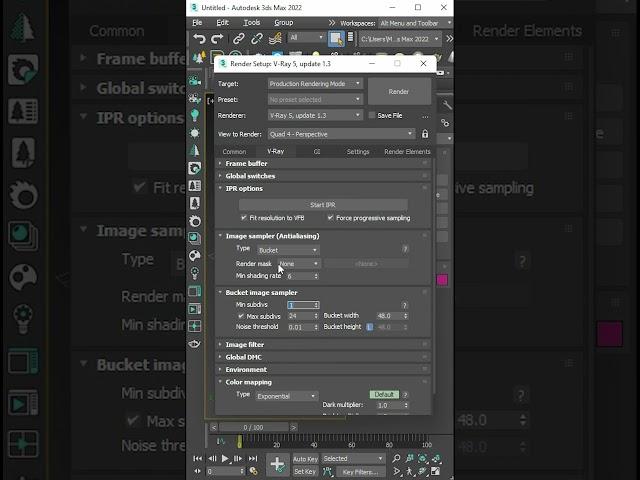Screen dimensions: 640x480
Task: Click the V-Ray camera icon in the left toolbar
Action: [195, 81]
